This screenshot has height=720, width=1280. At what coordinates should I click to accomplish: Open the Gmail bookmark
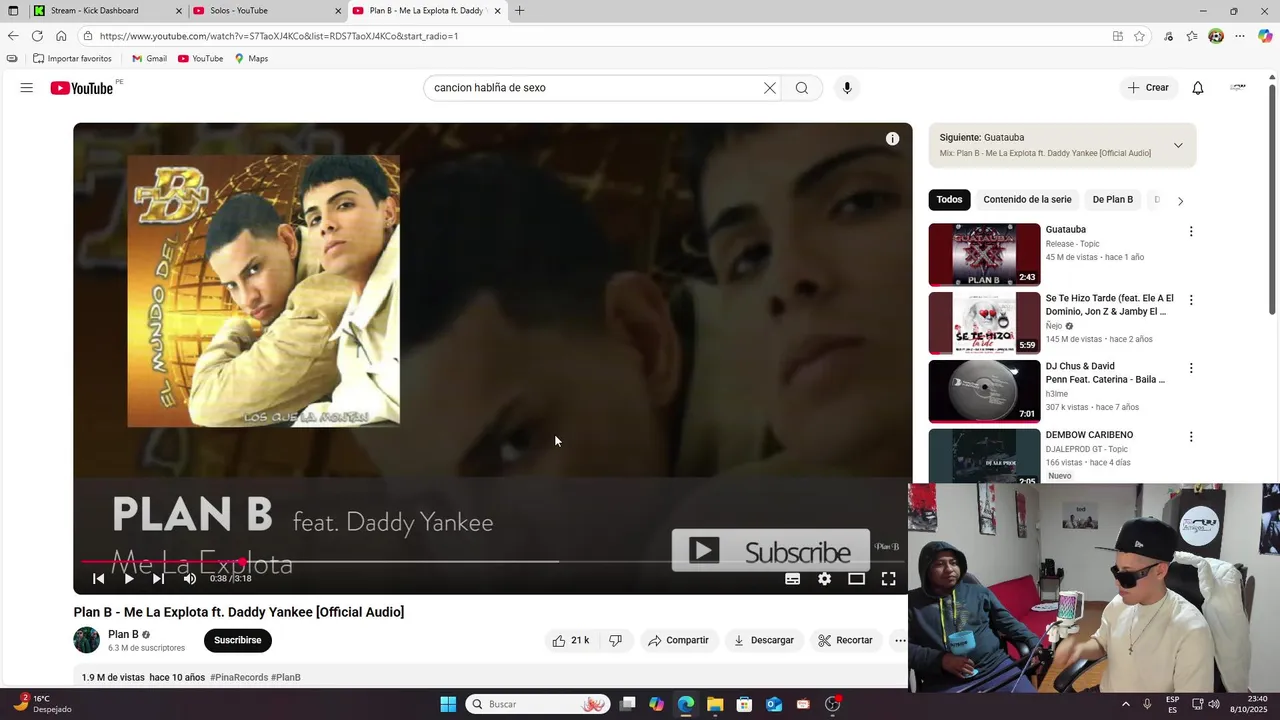(149, 59)
